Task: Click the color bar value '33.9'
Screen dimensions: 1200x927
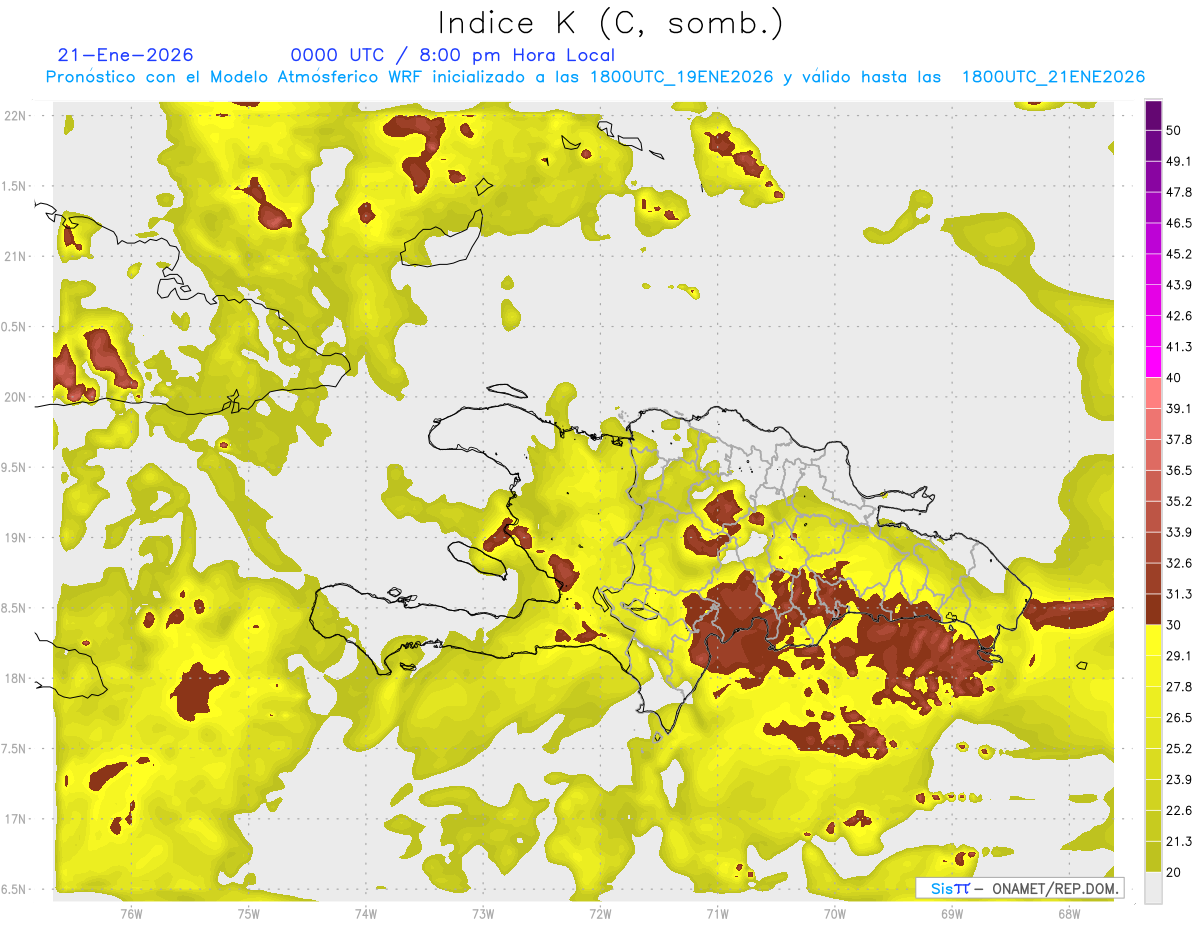Action: click(x=1178, y=532)
